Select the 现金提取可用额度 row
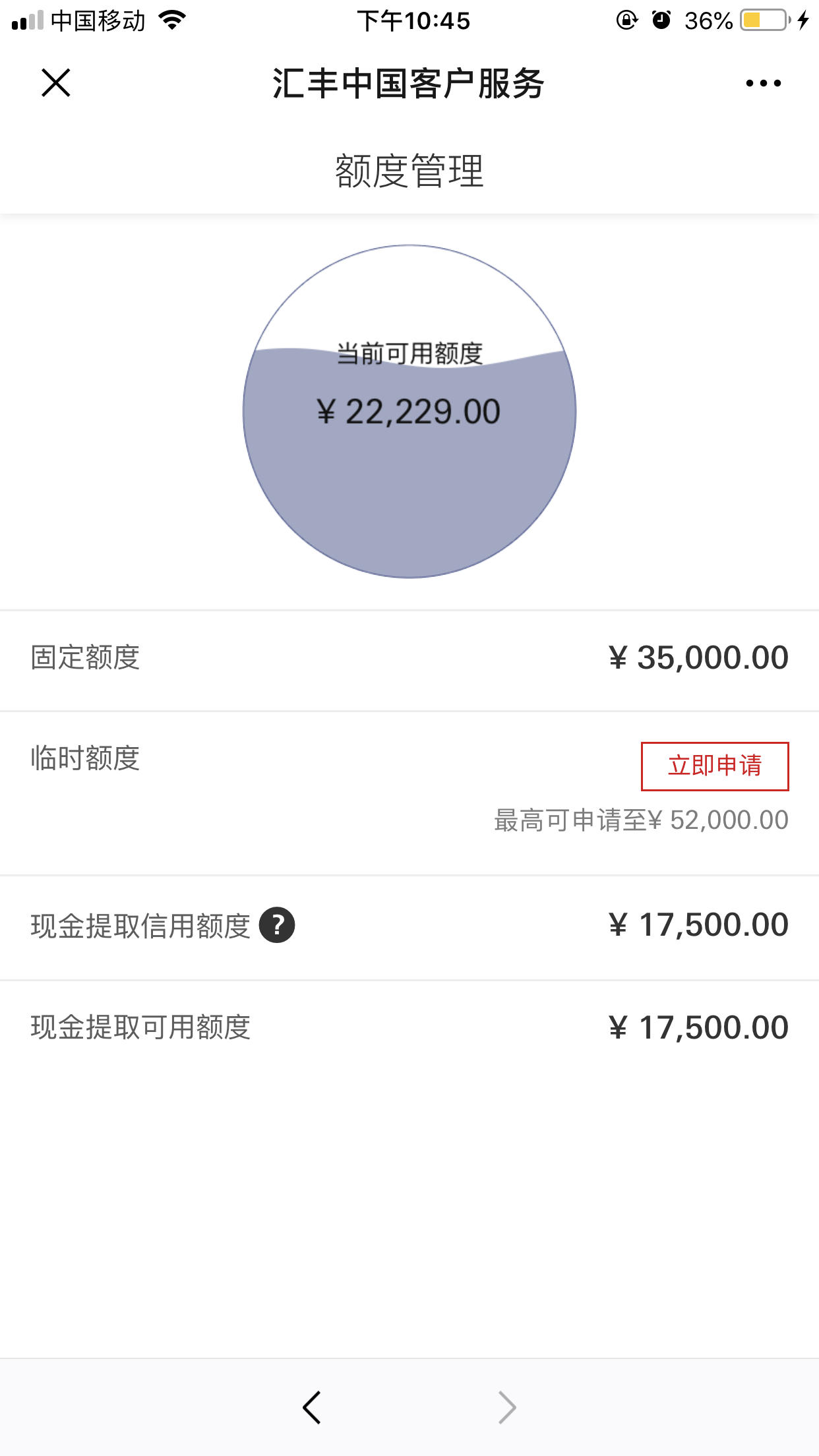Screen dimensions: 819x1456 (409, 1027)
